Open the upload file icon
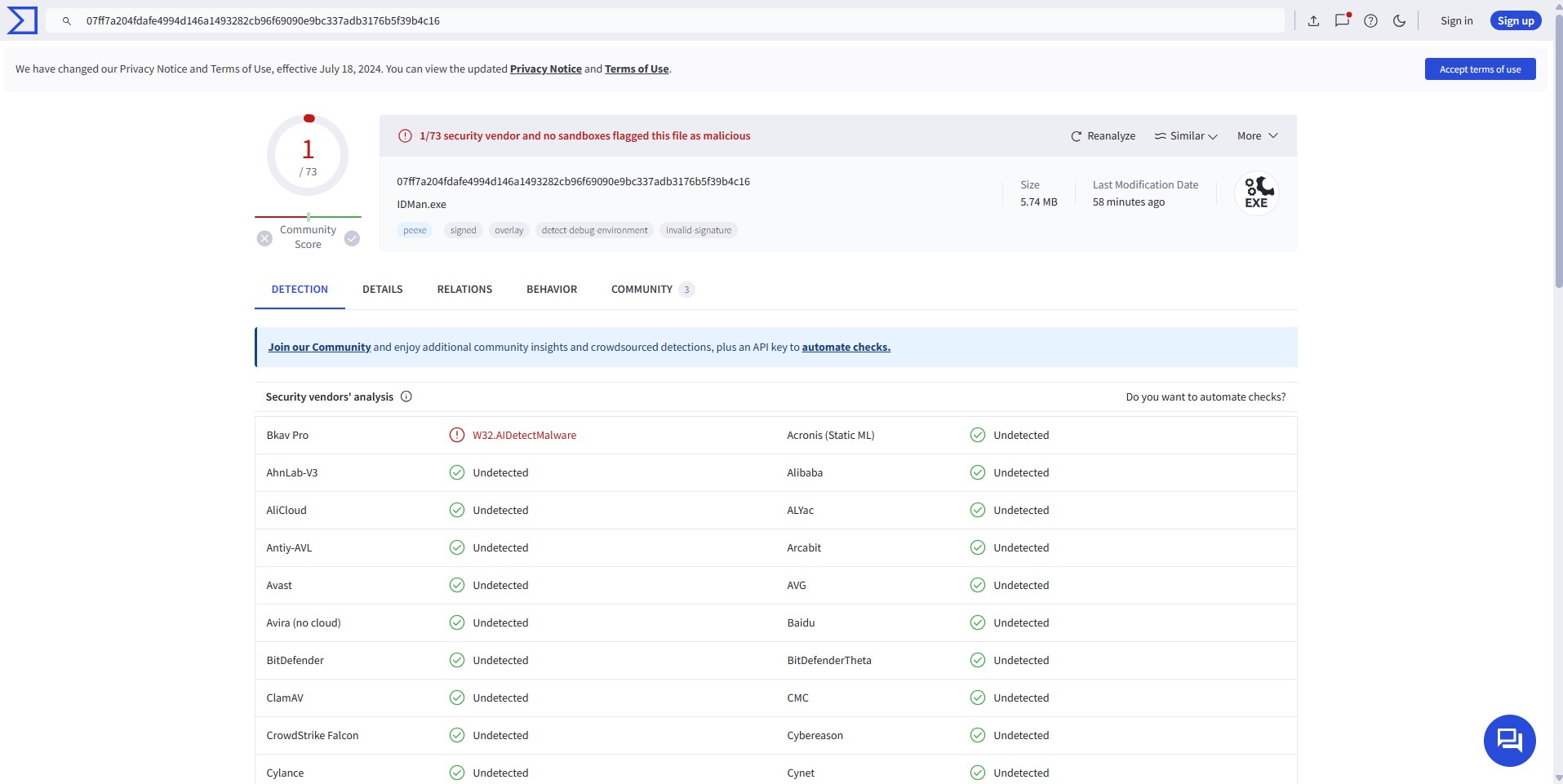Image resolution: width=1563 pixels, height=784 pixels. point(1313,21)
